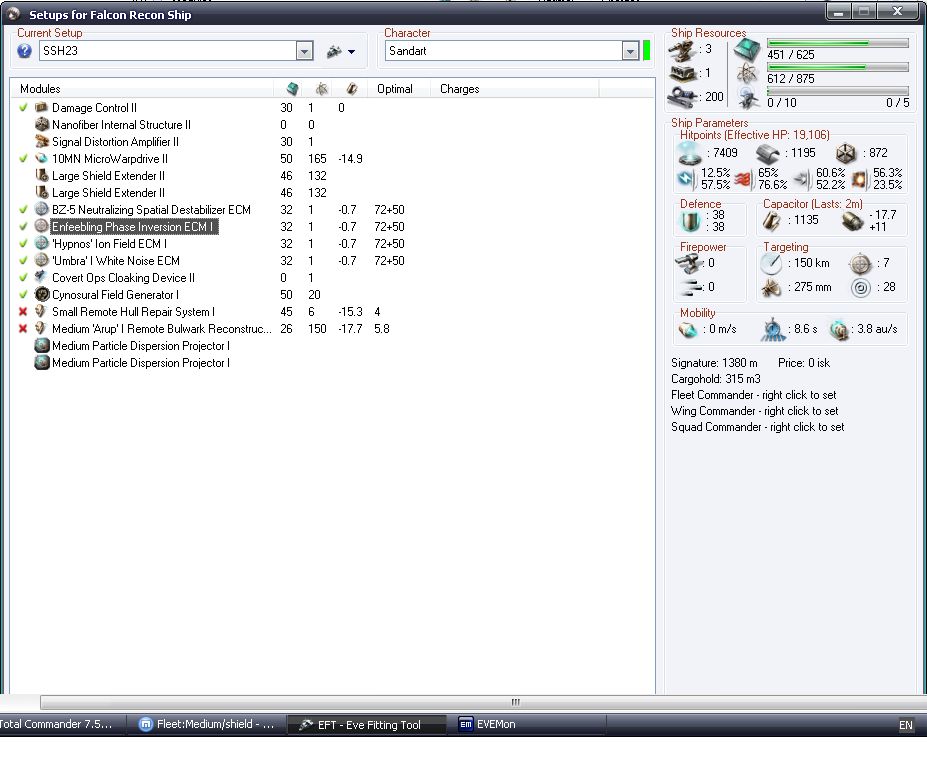Toggle Small Remote Hull Repair System red X
The width and height of the screenshot is (927, 762).
[23, 312]
